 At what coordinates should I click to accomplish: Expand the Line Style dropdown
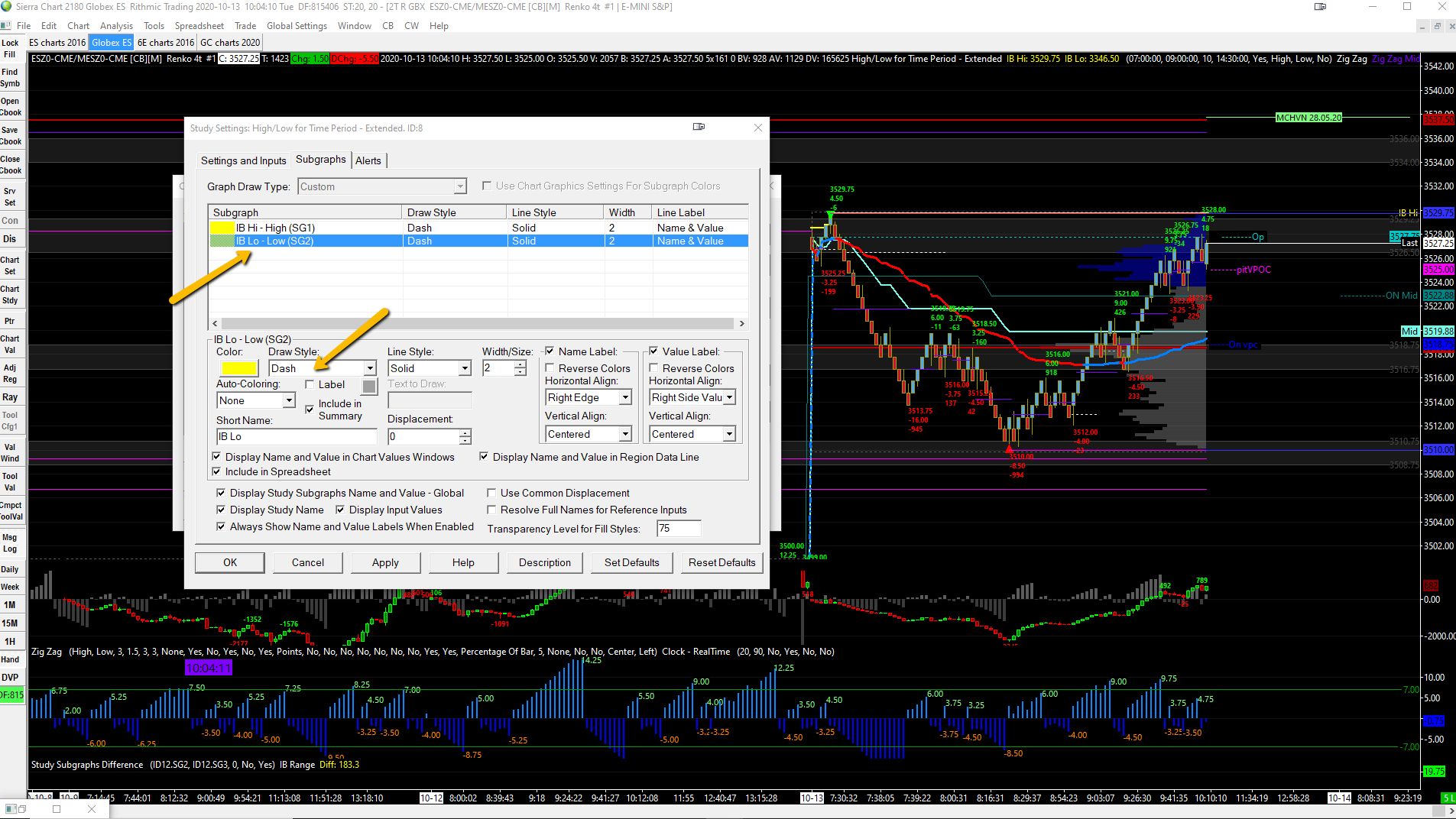[x=465, y=368]
